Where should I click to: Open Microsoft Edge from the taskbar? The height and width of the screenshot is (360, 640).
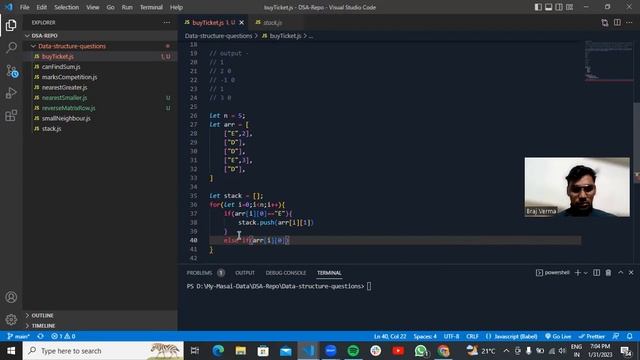[x=218, y=351]
